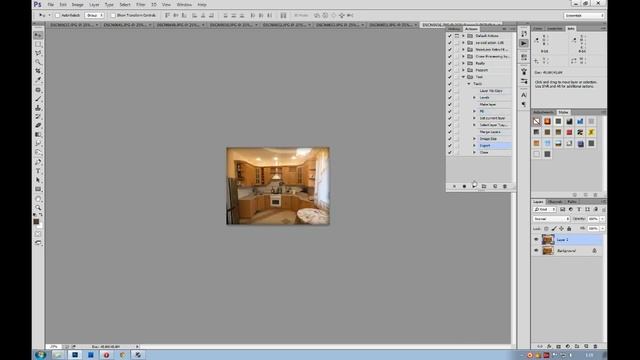Screen dimensions: 640x360
Task: Select the Dodge tool
Action: pyautogui.click(x=38, y=153)
